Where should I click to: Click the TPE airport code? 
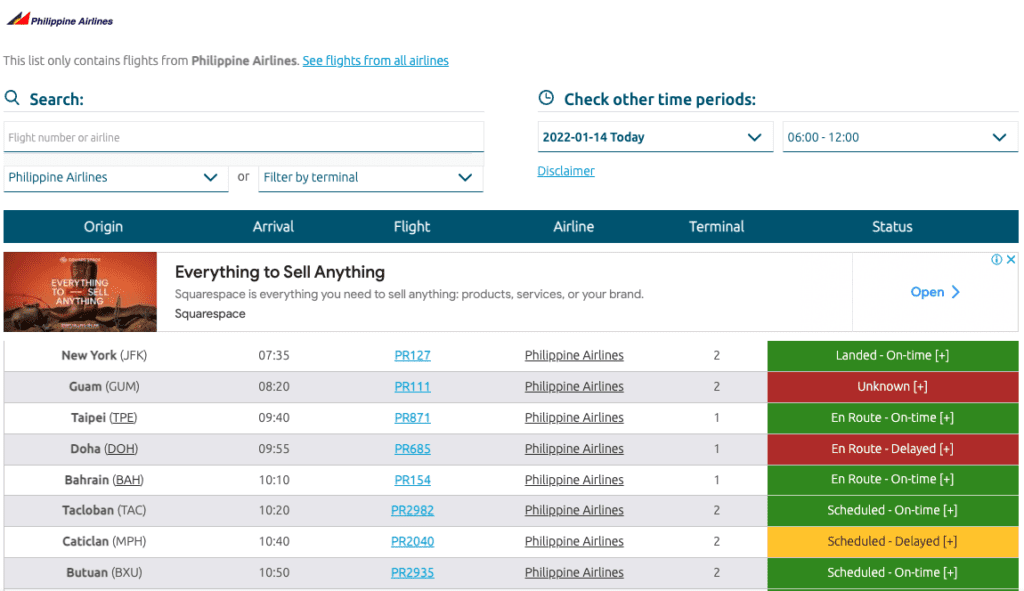(123, 418)
